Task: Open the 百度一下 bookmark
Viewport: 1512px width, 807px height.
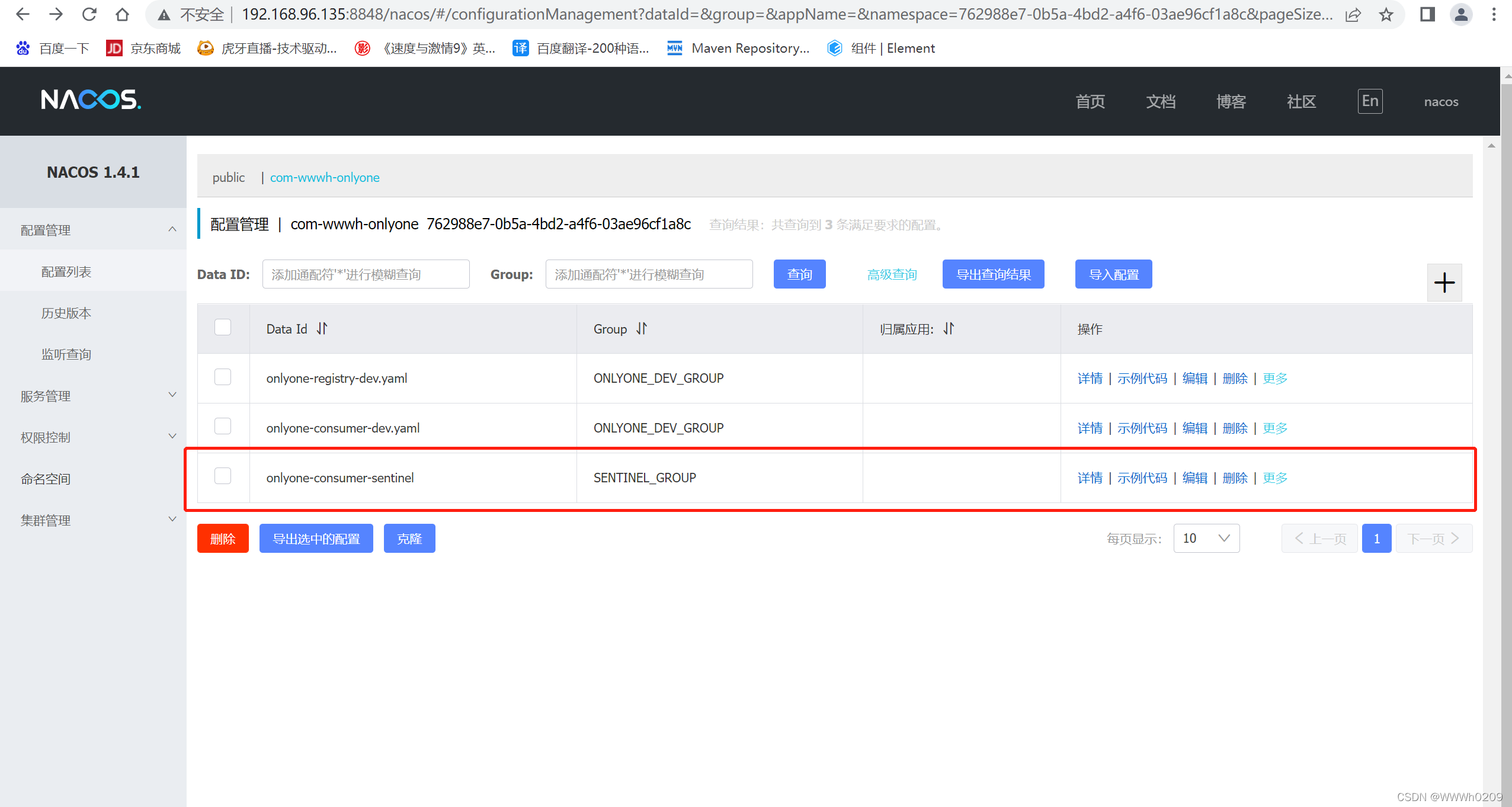Action: (52, 48)
